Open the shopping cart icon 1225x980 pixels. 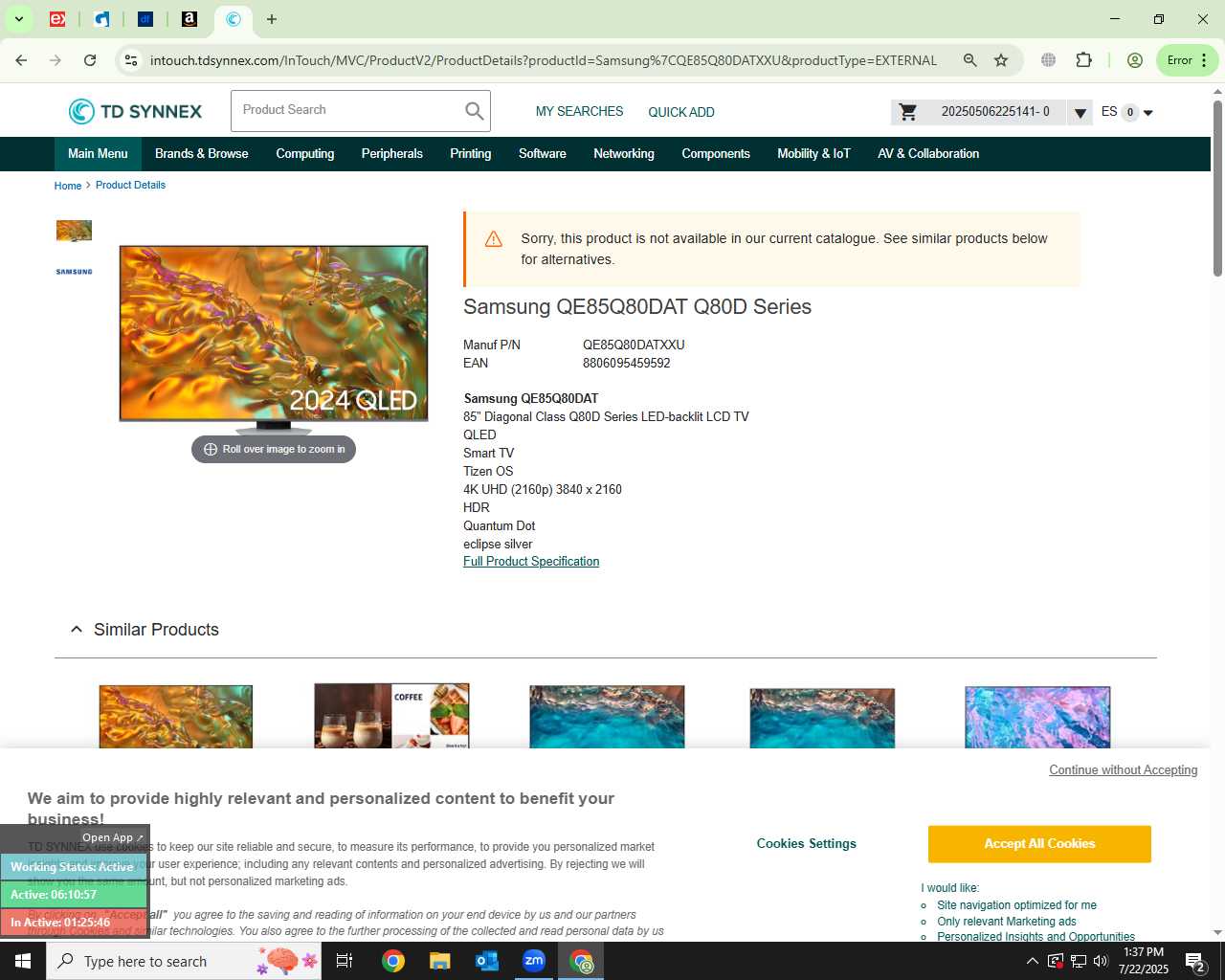[908, 112]
